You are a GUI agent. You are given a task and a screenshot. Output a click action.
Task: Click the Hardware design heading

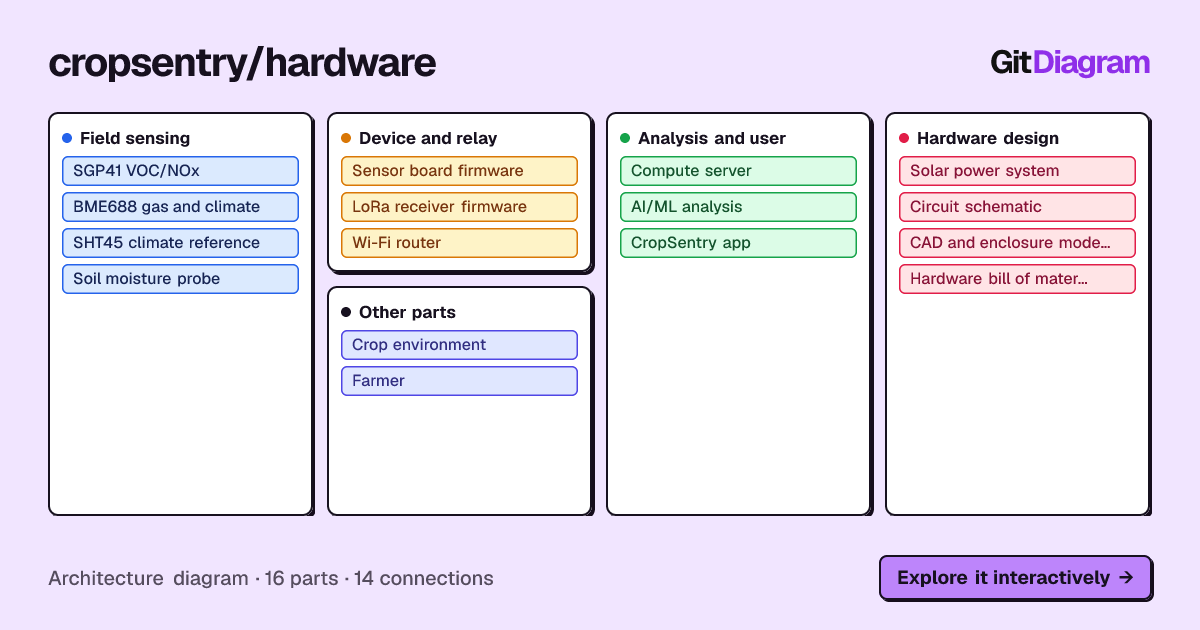pyautogui.click(x=988, y=138)
